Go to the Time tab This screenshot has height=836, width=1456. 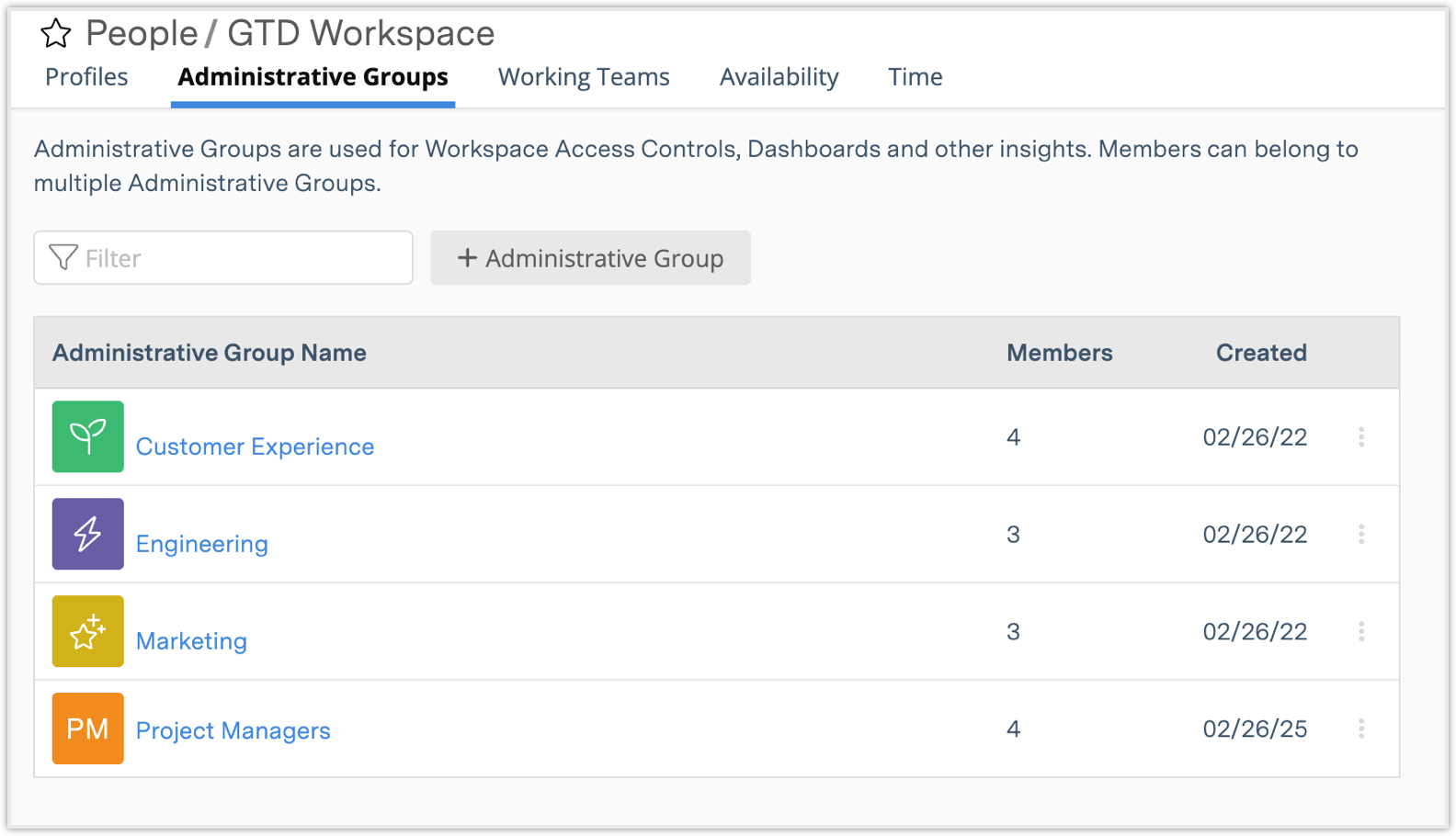click(x=915, y=77)
